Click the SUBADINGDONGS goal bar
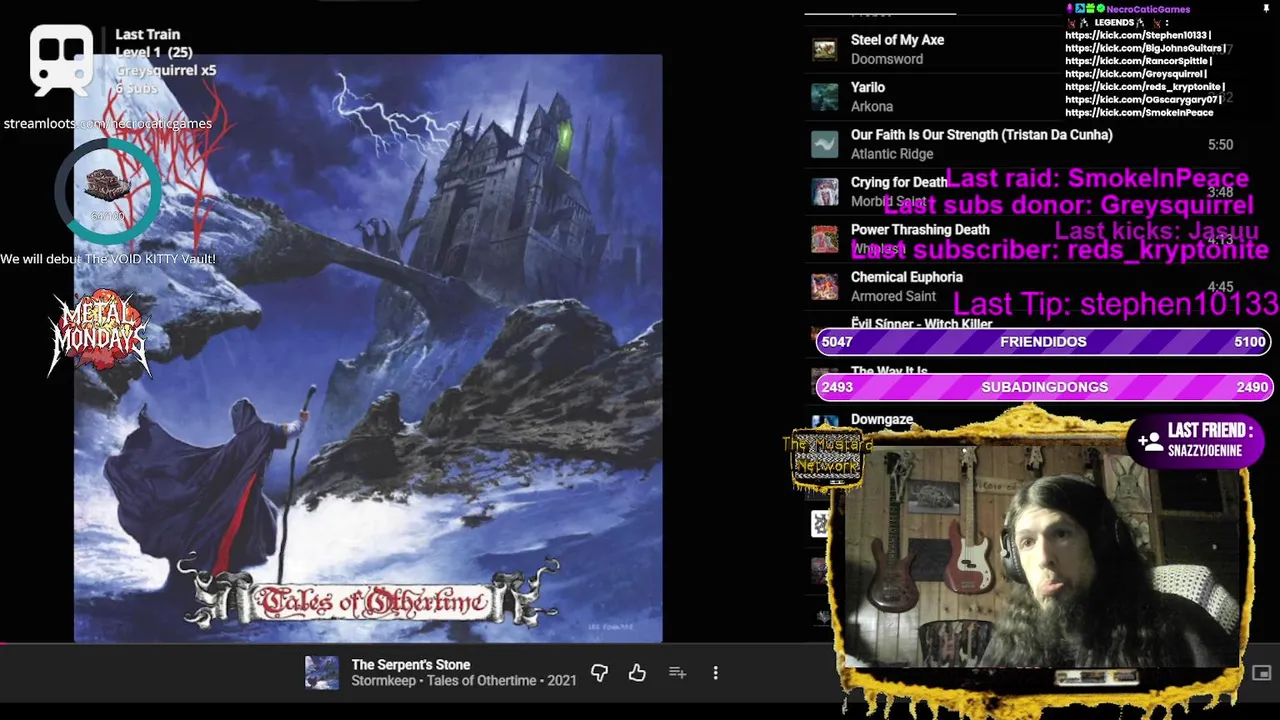Image resolution: width=1280 pixels, height=720 pixels. (x=1044, y=387)
